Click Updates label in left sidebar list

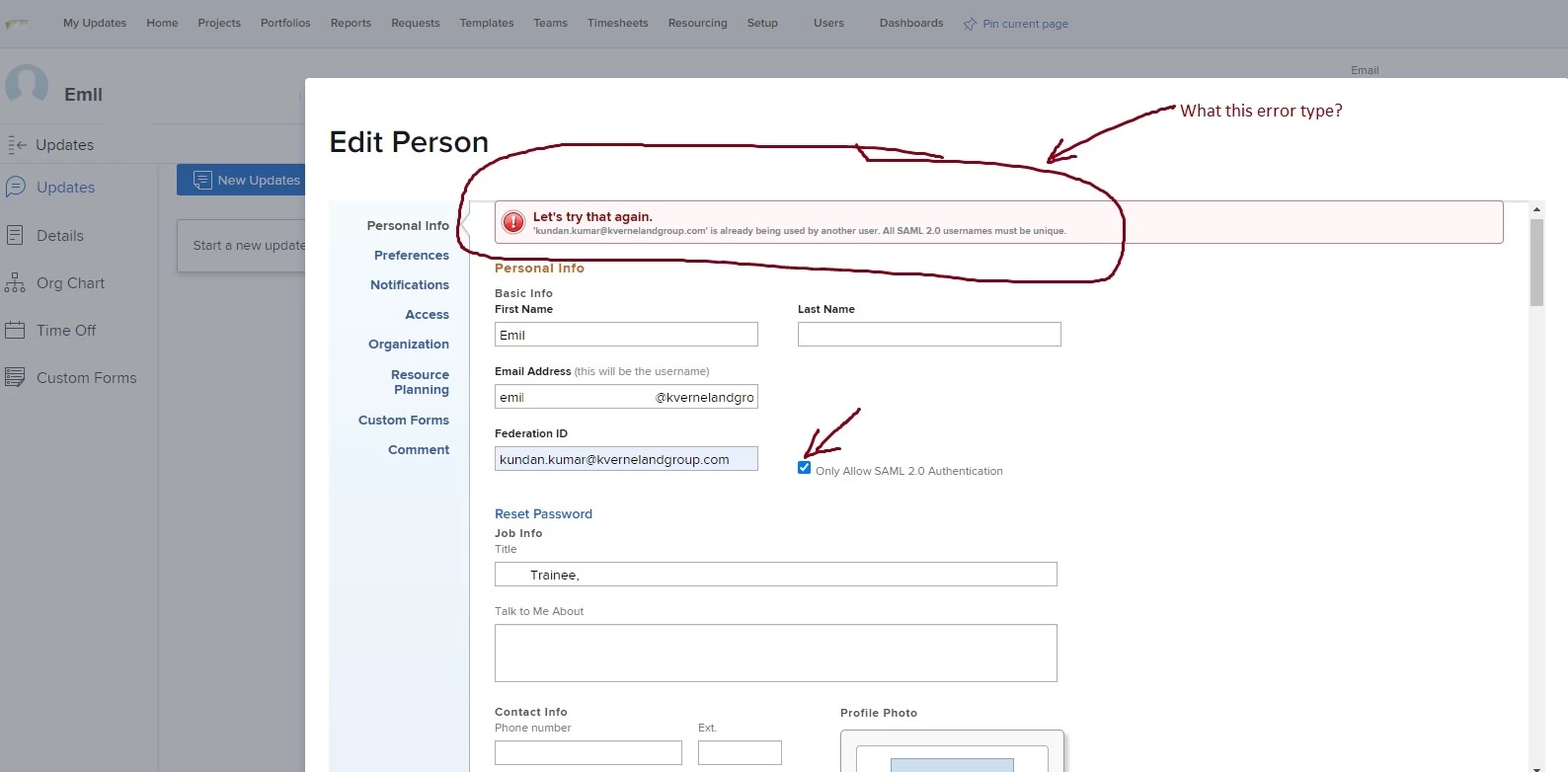65,187
